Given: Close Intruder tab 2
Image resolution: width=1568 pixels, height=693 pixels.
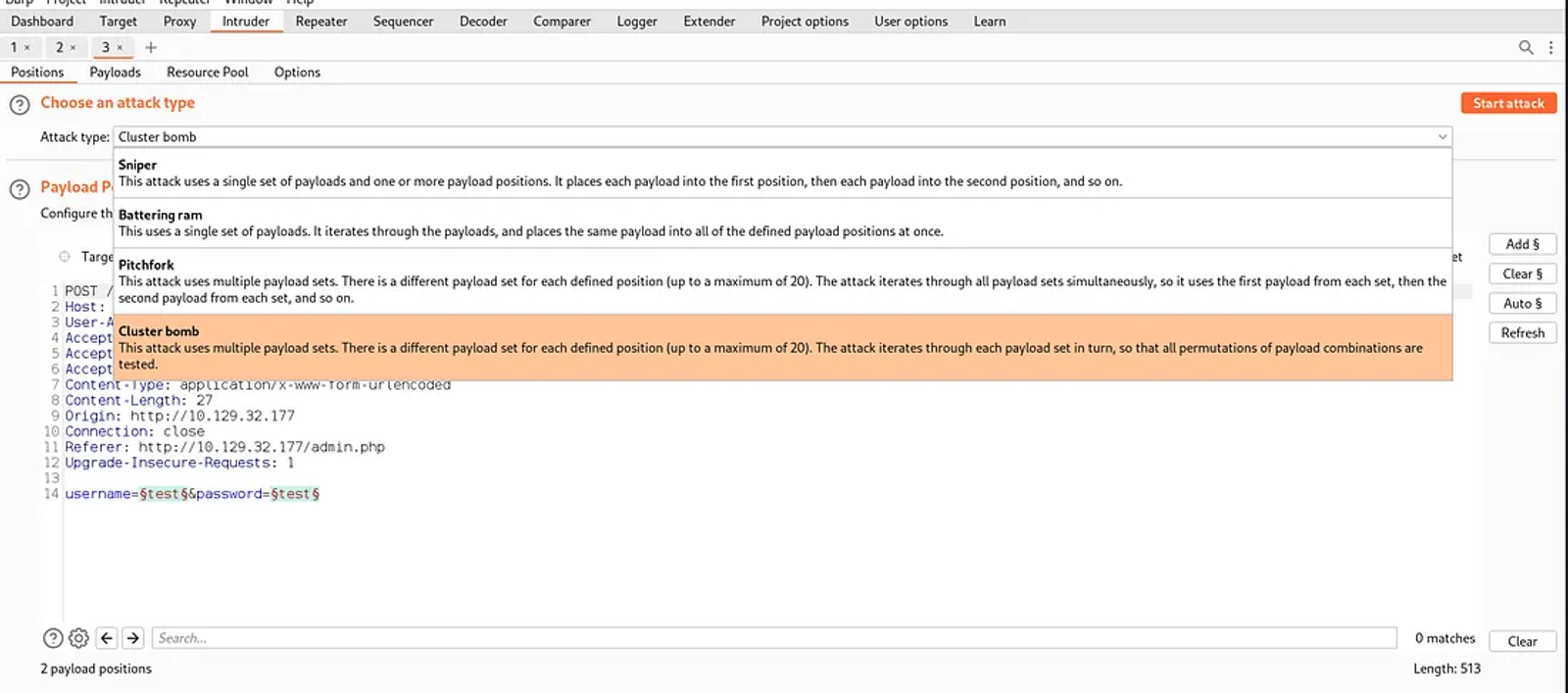Looking at the screenshot, I should pyautogui.click(x=73, y=47).
